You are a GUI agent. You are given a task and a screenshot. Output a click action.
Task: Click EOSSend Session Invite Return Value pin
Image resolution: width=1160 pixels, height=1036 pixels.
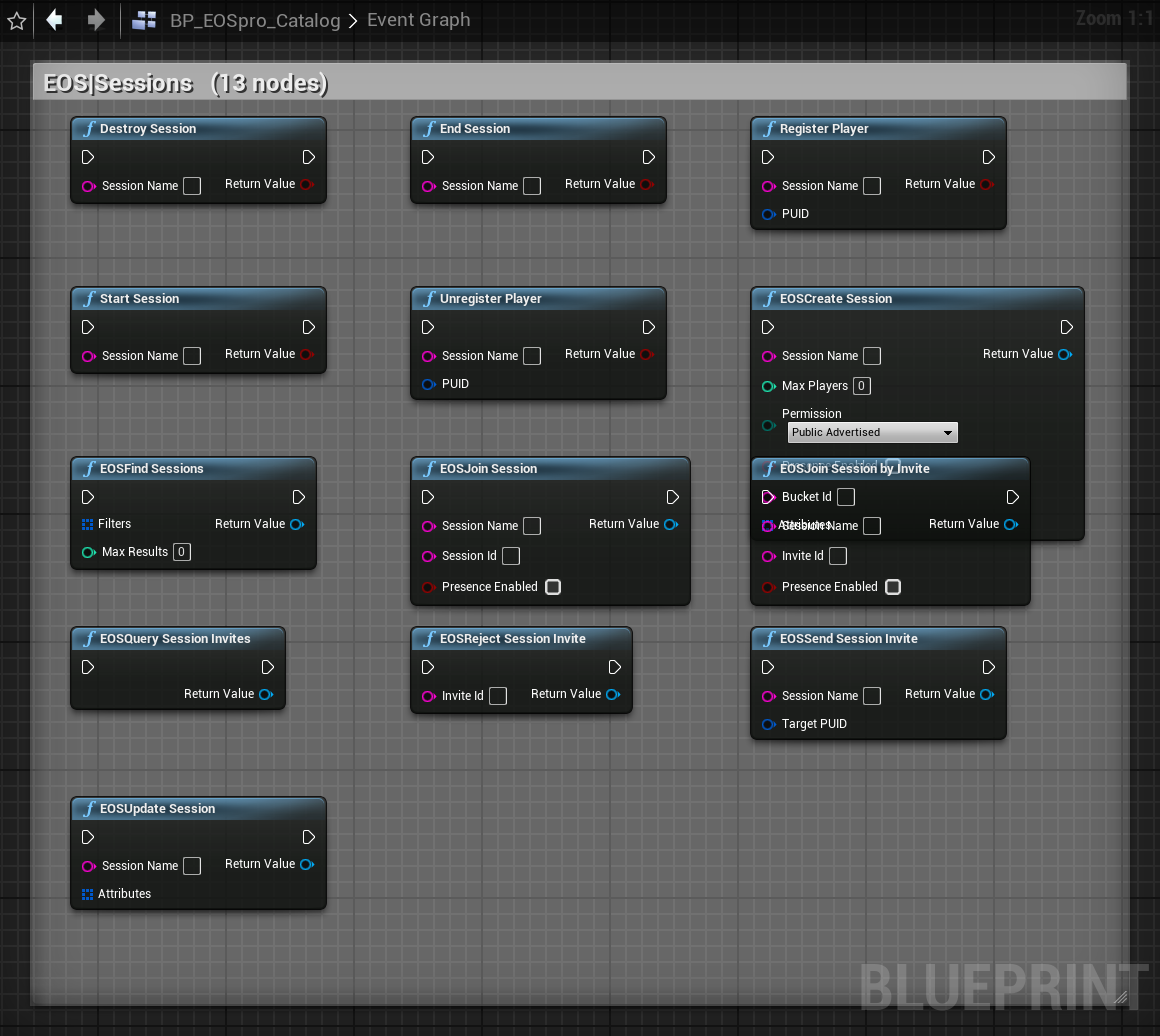tap(987, 694)
